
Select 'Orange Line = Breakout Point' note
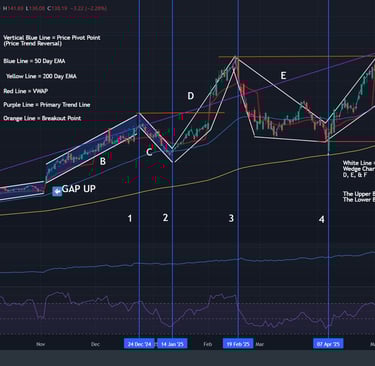[42, 118]
